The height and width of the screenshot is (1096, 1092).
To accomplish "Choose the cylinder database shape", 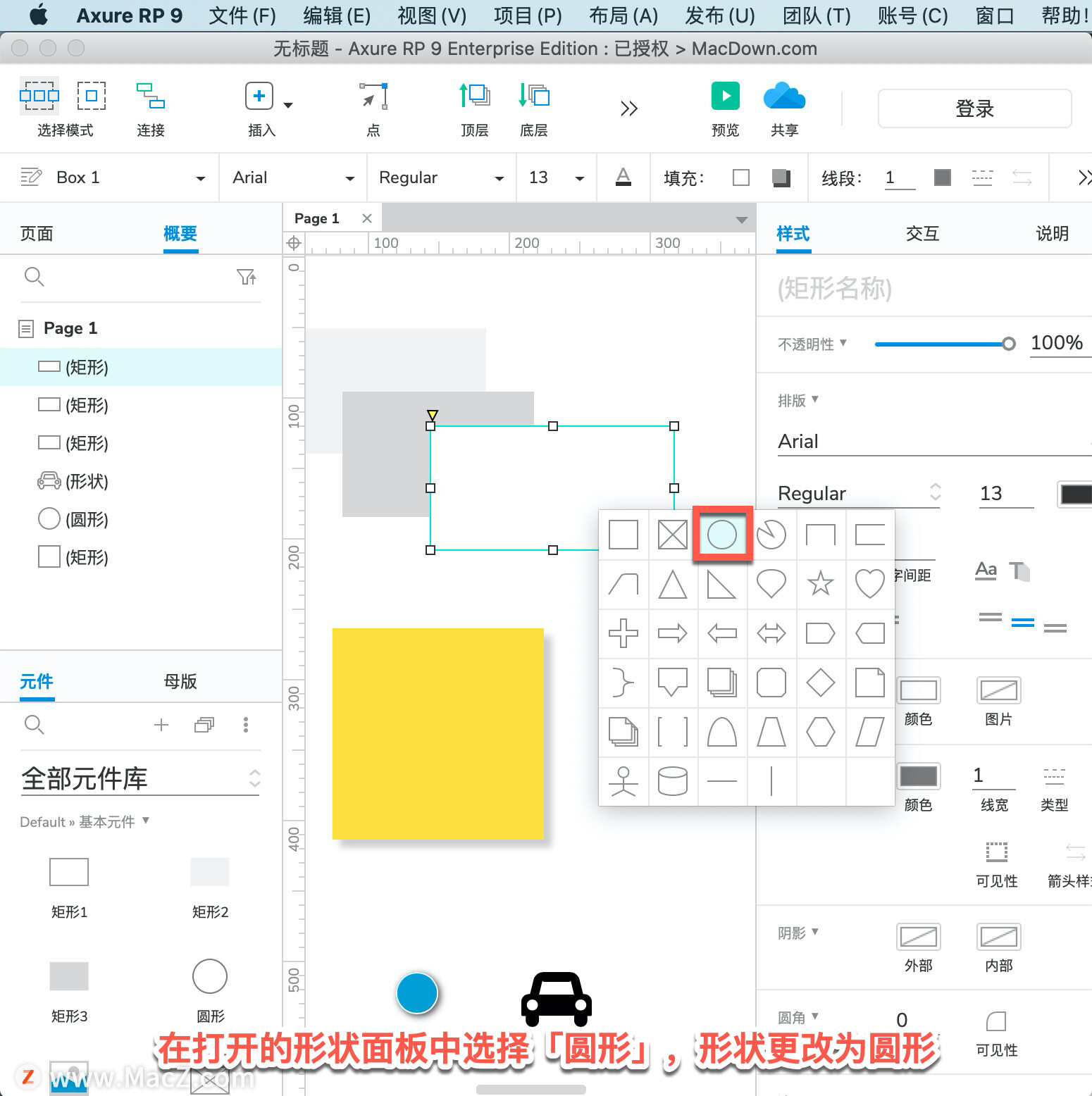I will pos(673,781).
